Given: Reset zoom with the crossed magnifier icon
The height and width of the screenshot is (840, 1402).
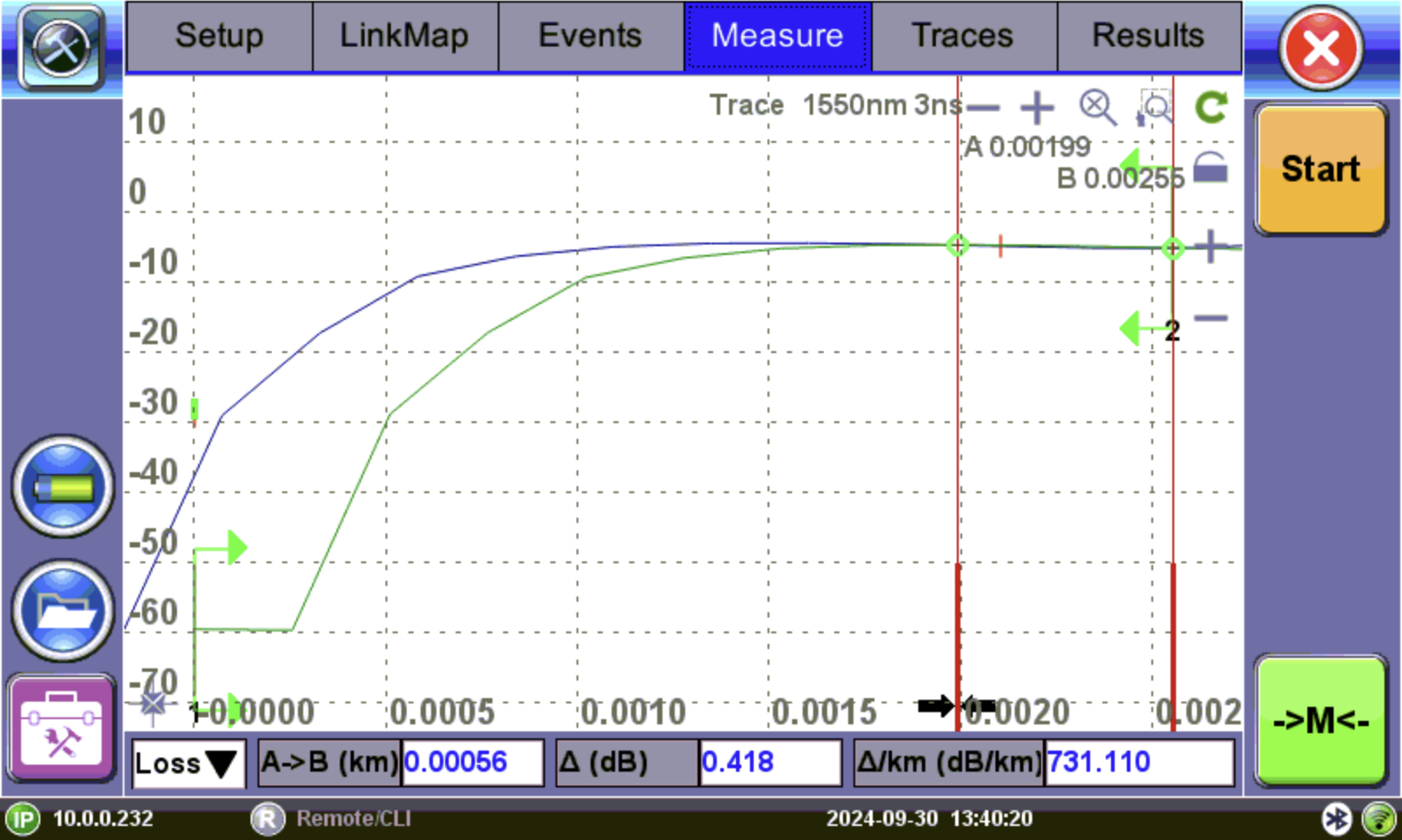Looking at the screenshot, I should (1096, 108).
